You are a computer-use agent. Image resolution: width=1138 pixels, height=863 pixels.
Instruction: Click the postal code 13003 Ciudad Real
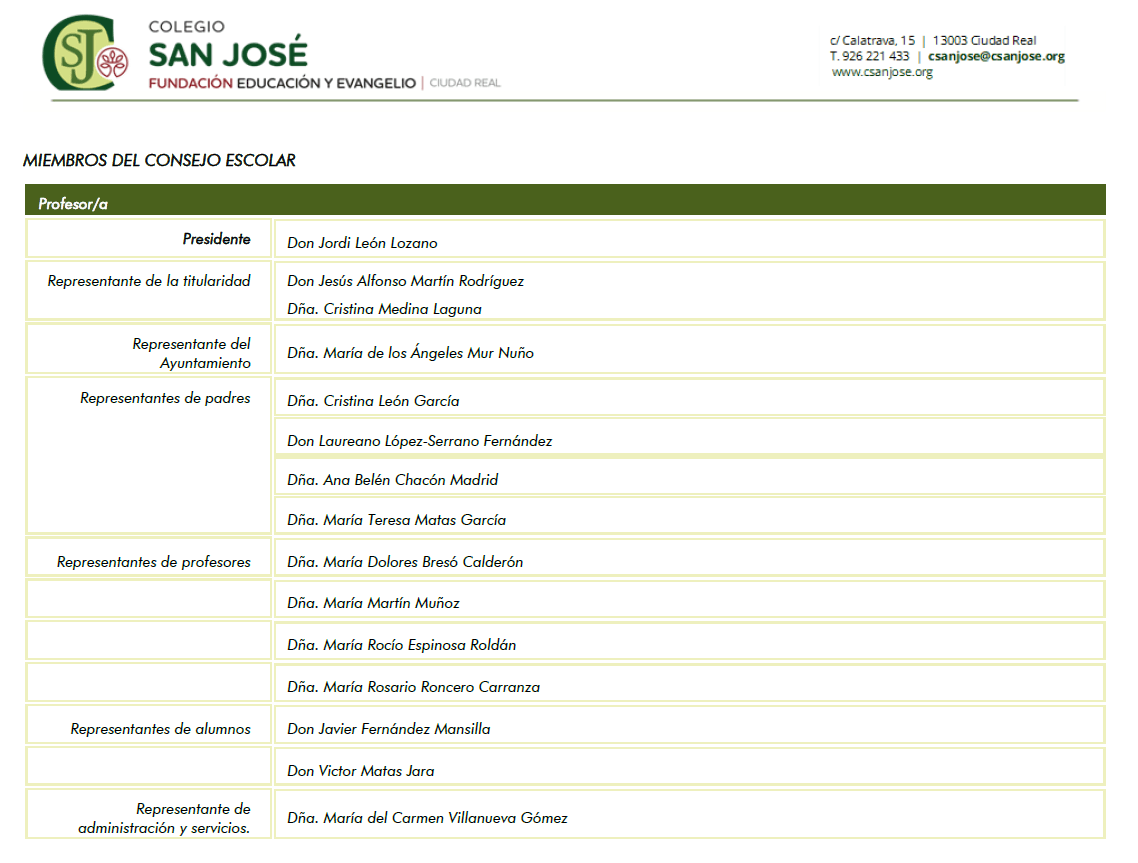point(984,41)
